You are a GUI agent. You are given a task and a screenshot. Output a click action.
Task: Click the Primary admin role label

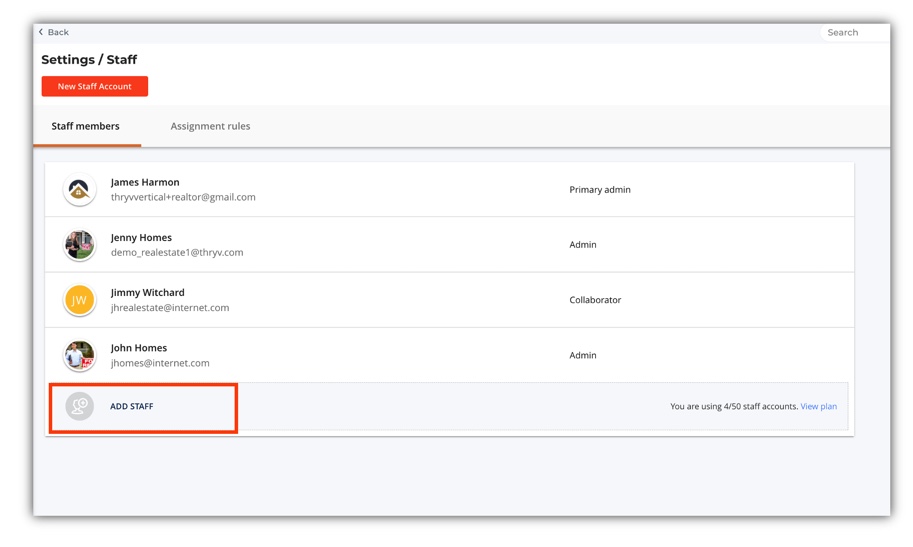coord(600,189)
